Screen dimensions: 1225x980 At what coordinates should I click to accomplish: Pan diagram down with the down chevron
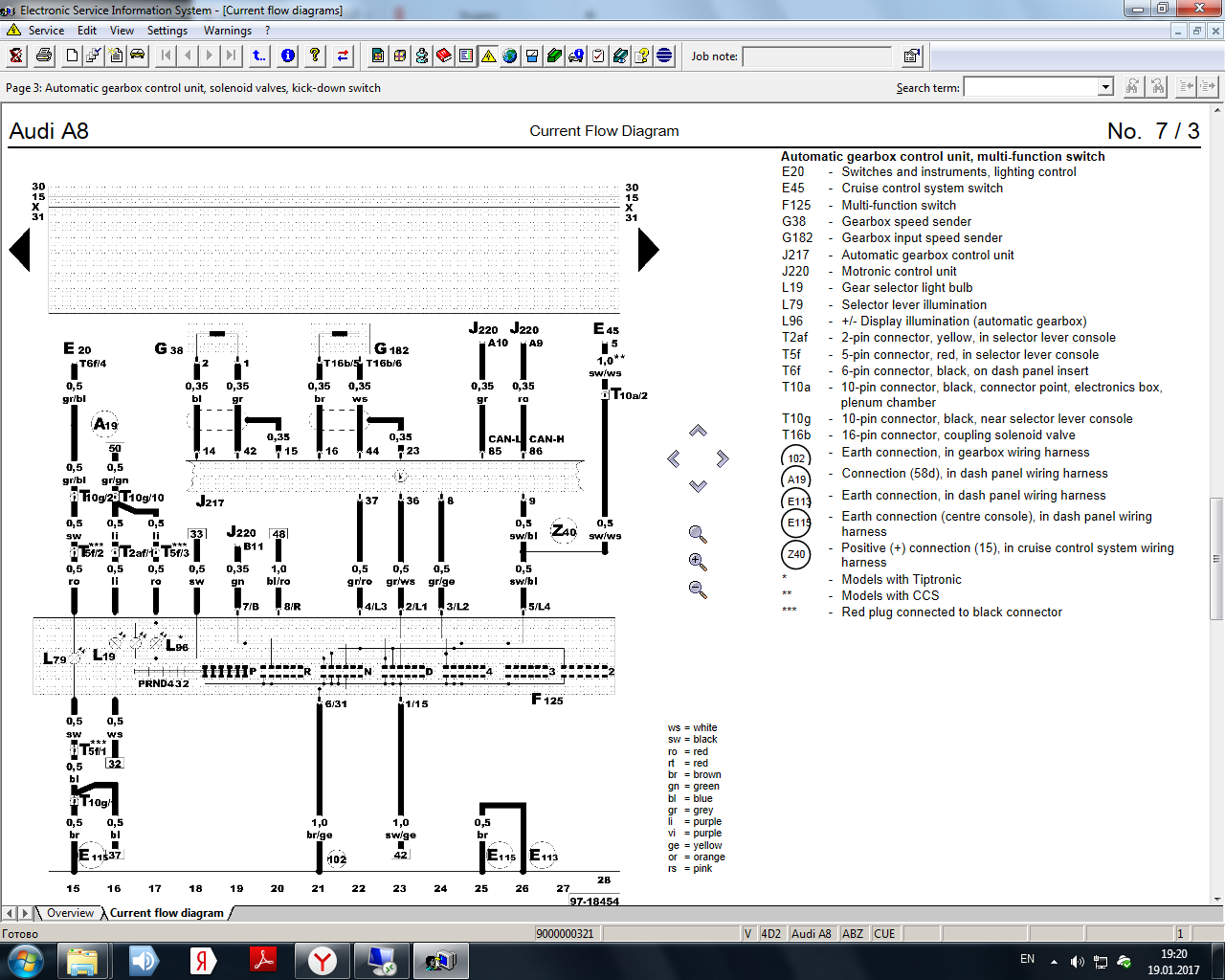point(698,486)
